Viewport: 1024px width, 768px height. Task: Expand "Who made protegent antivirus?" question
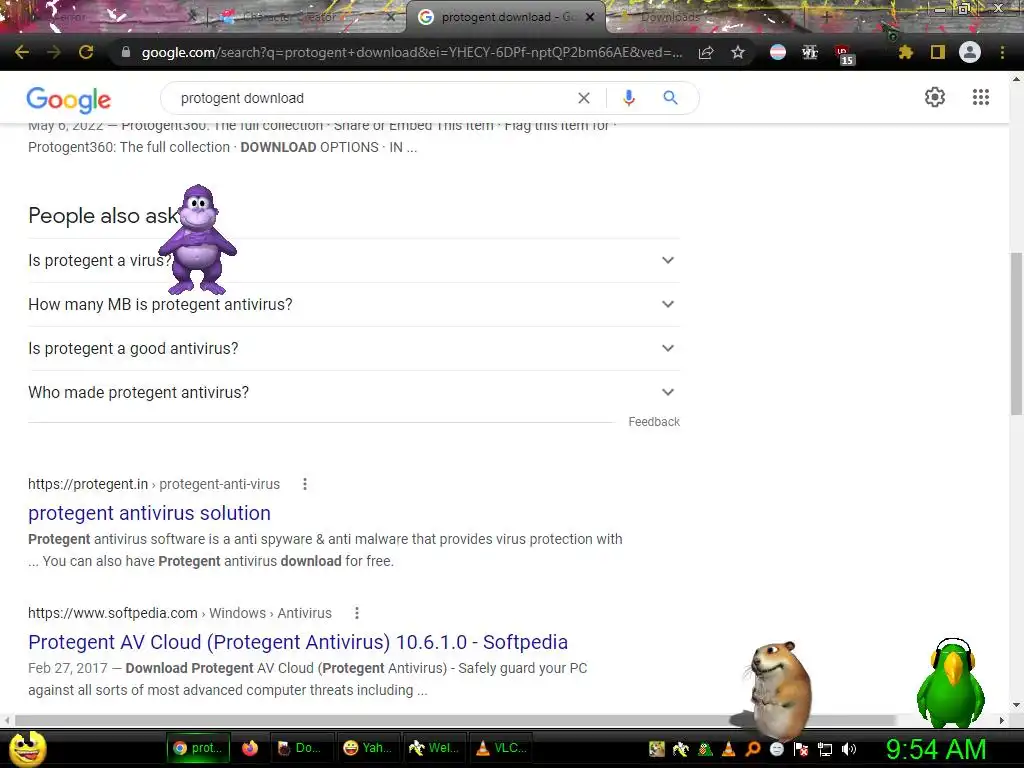(x=354, y=392)
